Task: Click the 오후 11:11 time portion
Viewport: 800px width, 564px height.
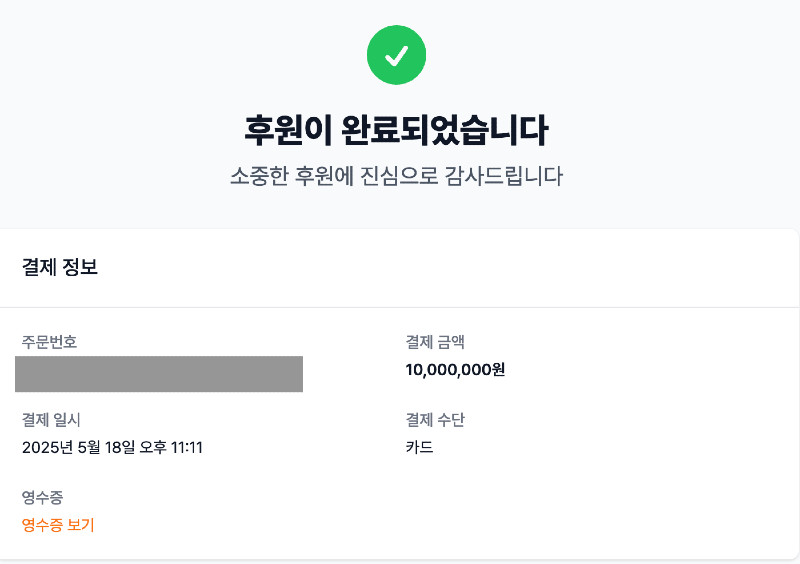Action: click(x=171, y=448)
